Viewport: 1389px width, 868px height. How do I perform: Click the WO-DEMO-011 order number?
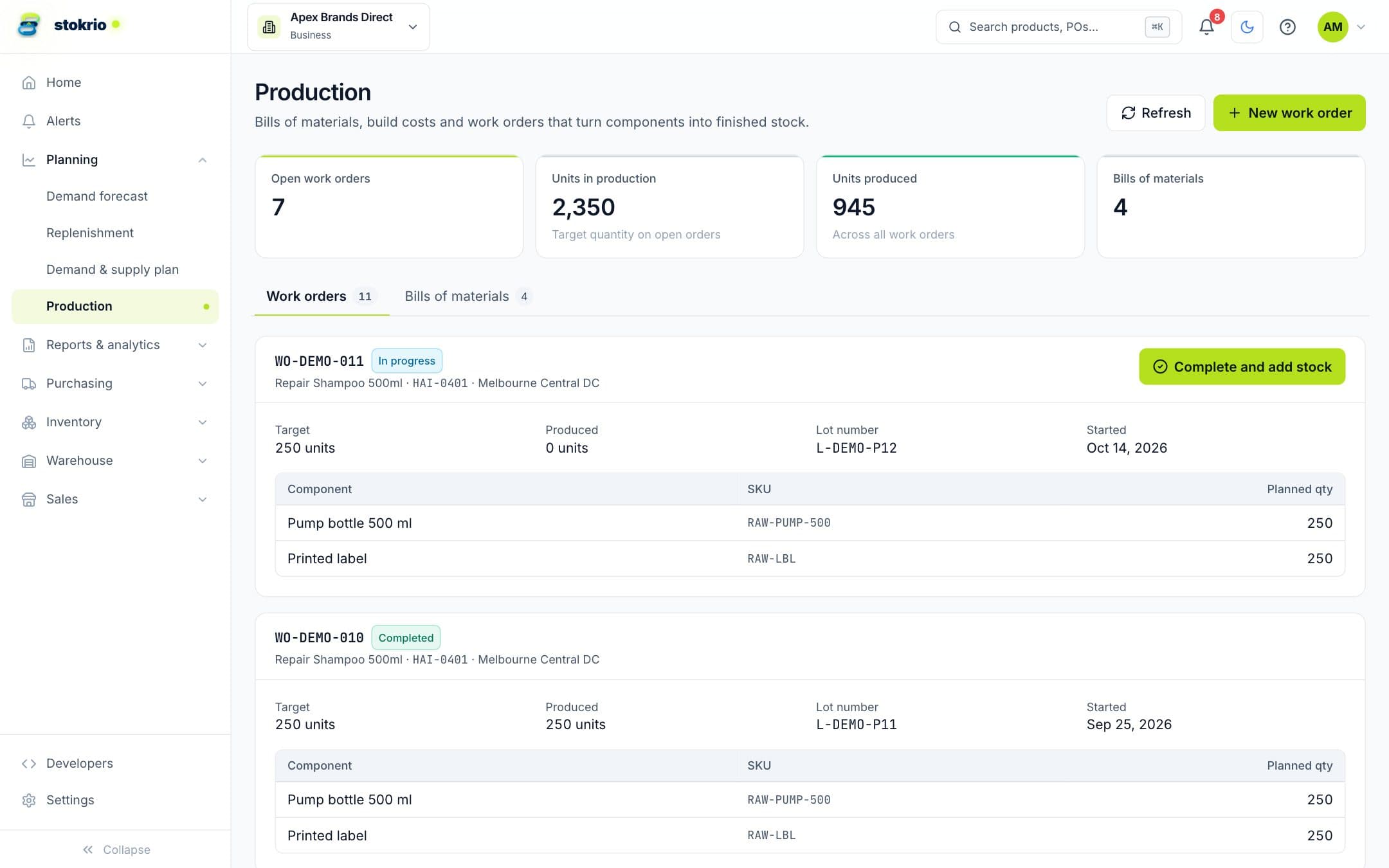point(319,361)
